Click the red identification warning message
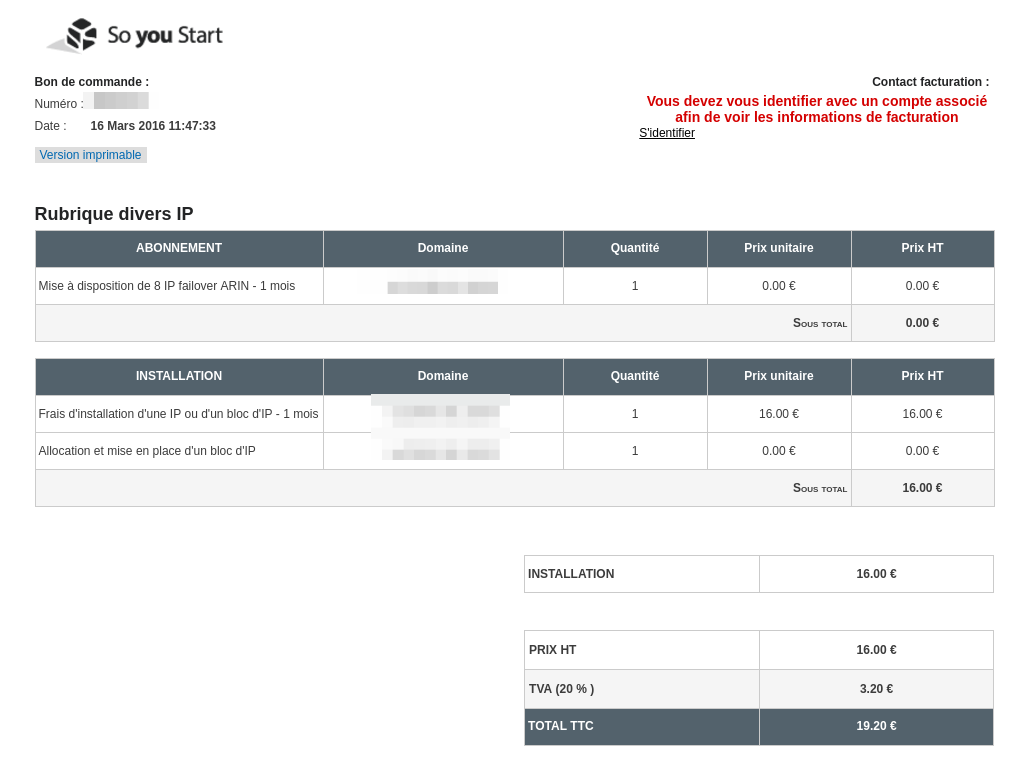1016x758 pixels. (x=816, y=109)
